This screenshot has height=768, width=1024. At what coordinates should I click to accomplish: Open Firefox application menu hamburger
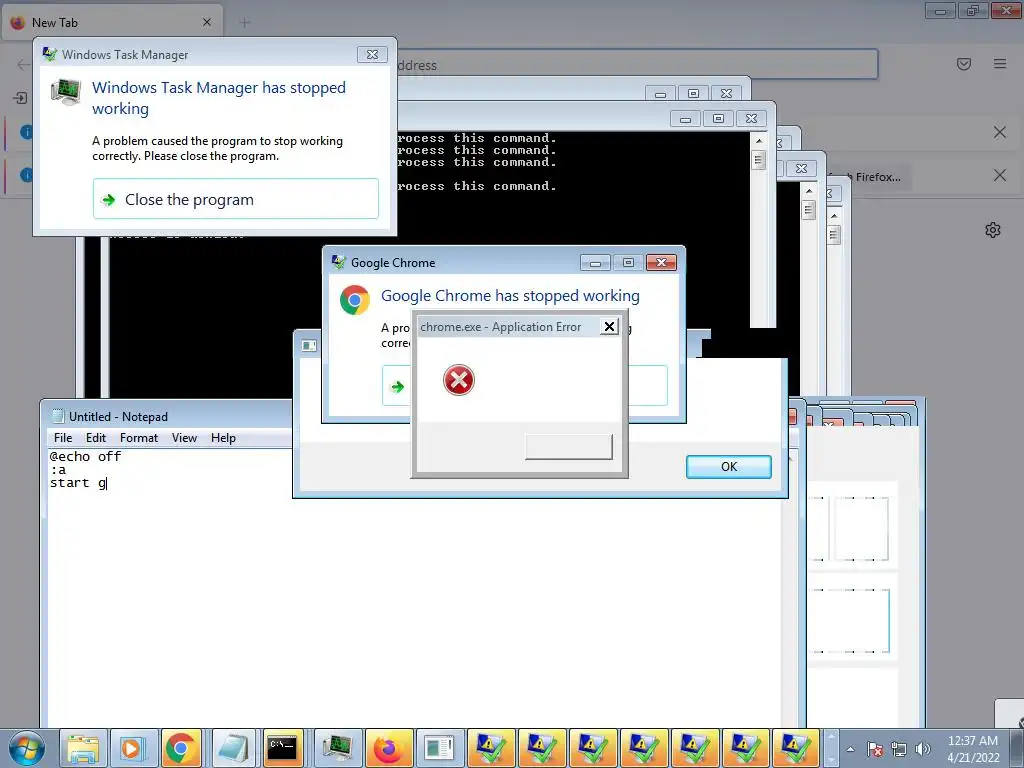coord(1000,64)
